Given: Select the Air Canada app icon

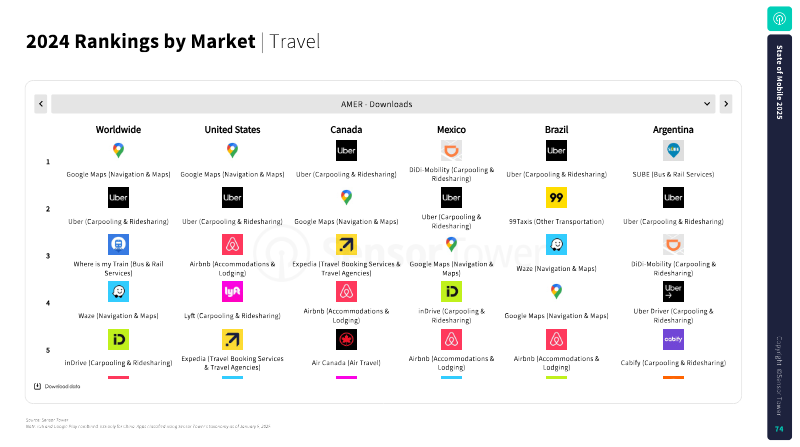Looking at the screenshot, I should pyautogui.click(x=346, y=339).
